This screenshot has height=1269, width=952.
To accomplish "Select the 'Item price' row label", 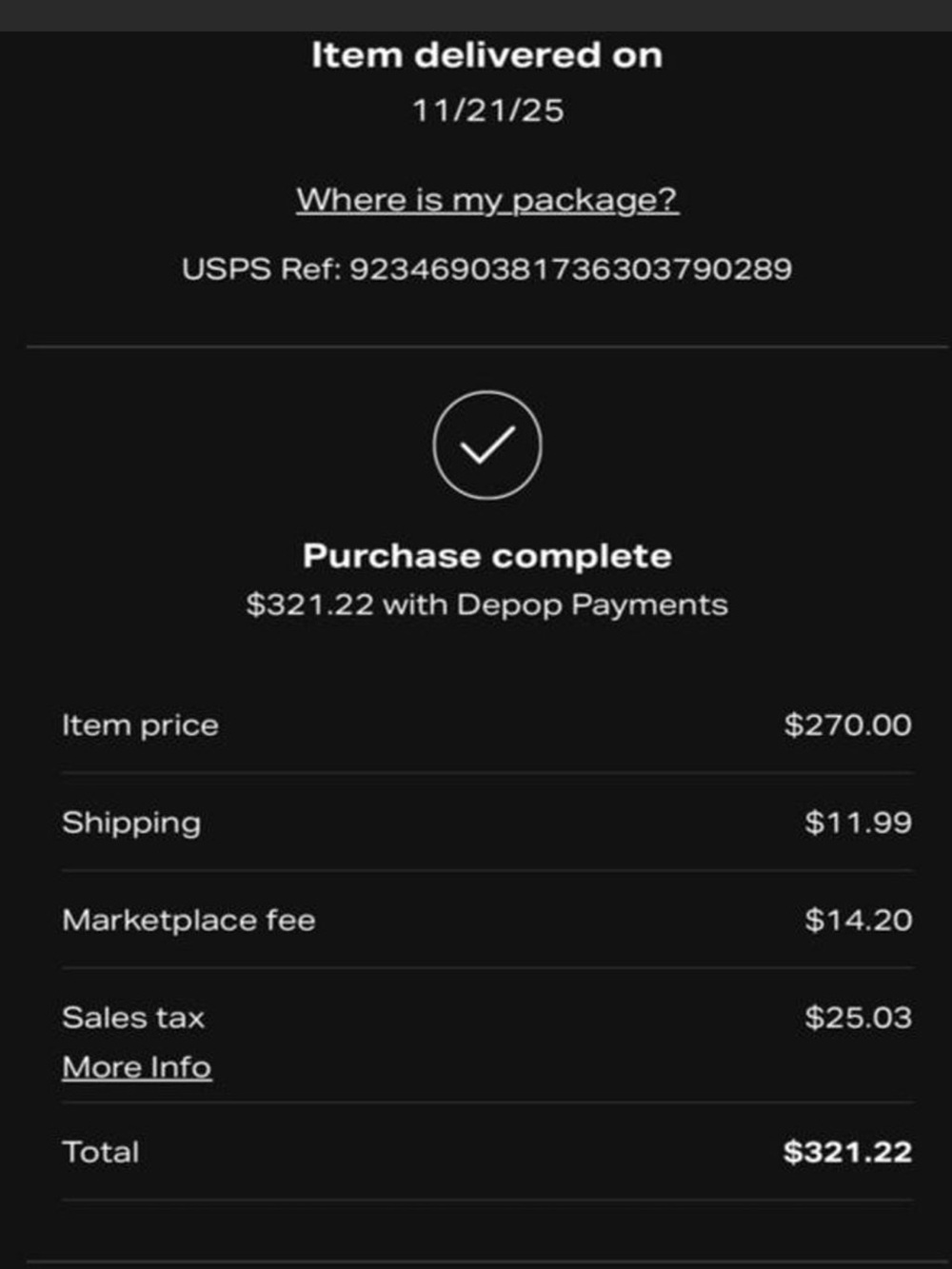I will point(141,725).
